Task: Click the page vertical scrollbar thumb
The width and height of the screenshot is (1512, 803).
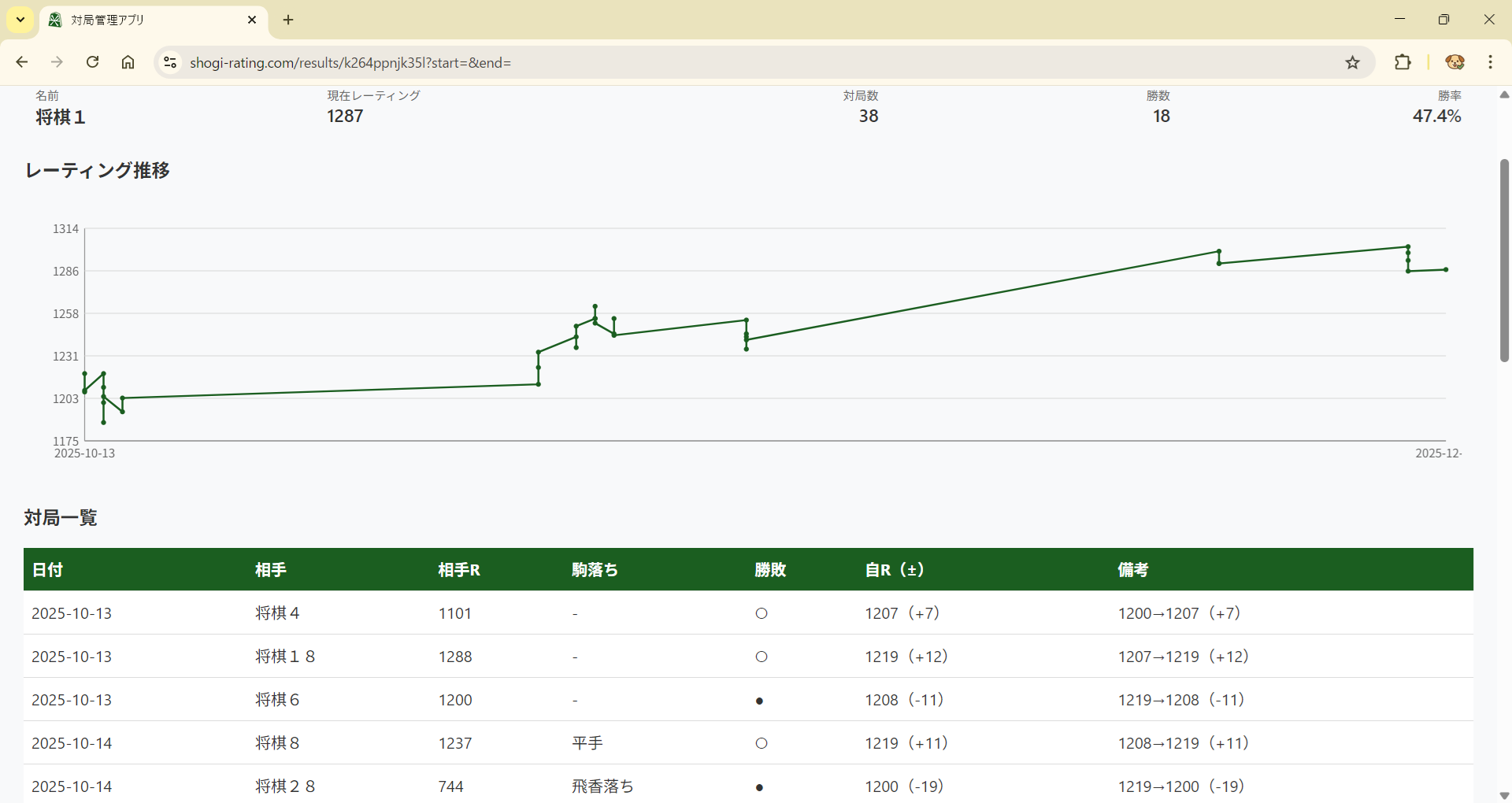Action: point(1504,260)
